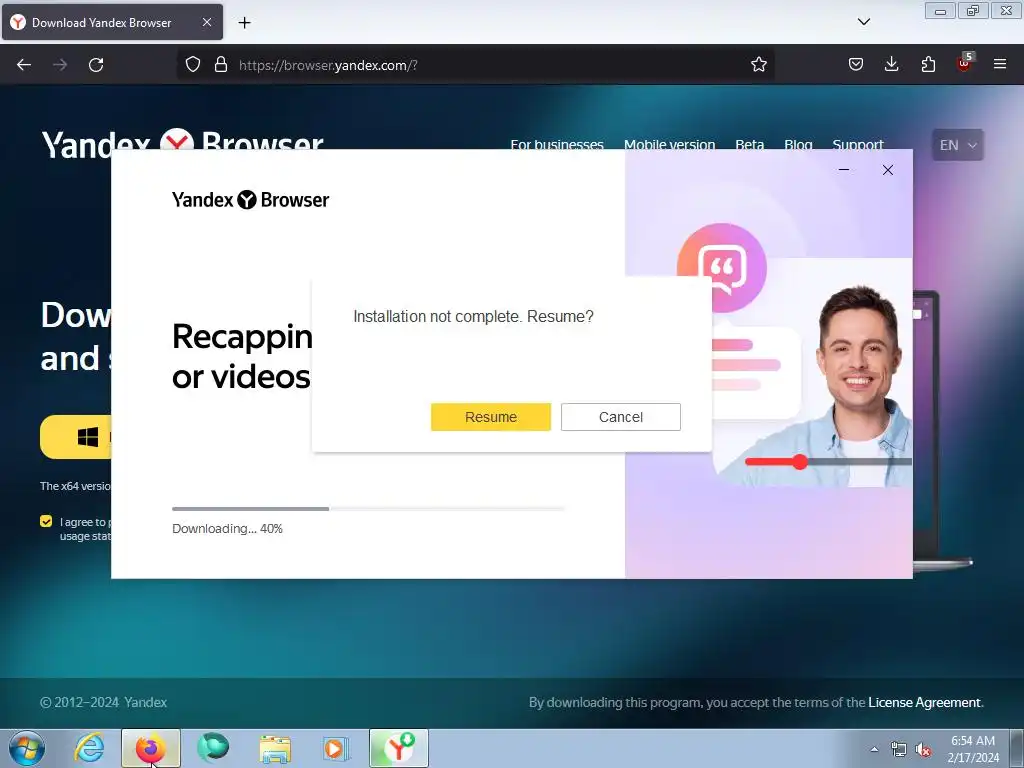The image size is (1024, 768).
Task: Click the Yandex Browser installer logo
Action: point(251,199)
